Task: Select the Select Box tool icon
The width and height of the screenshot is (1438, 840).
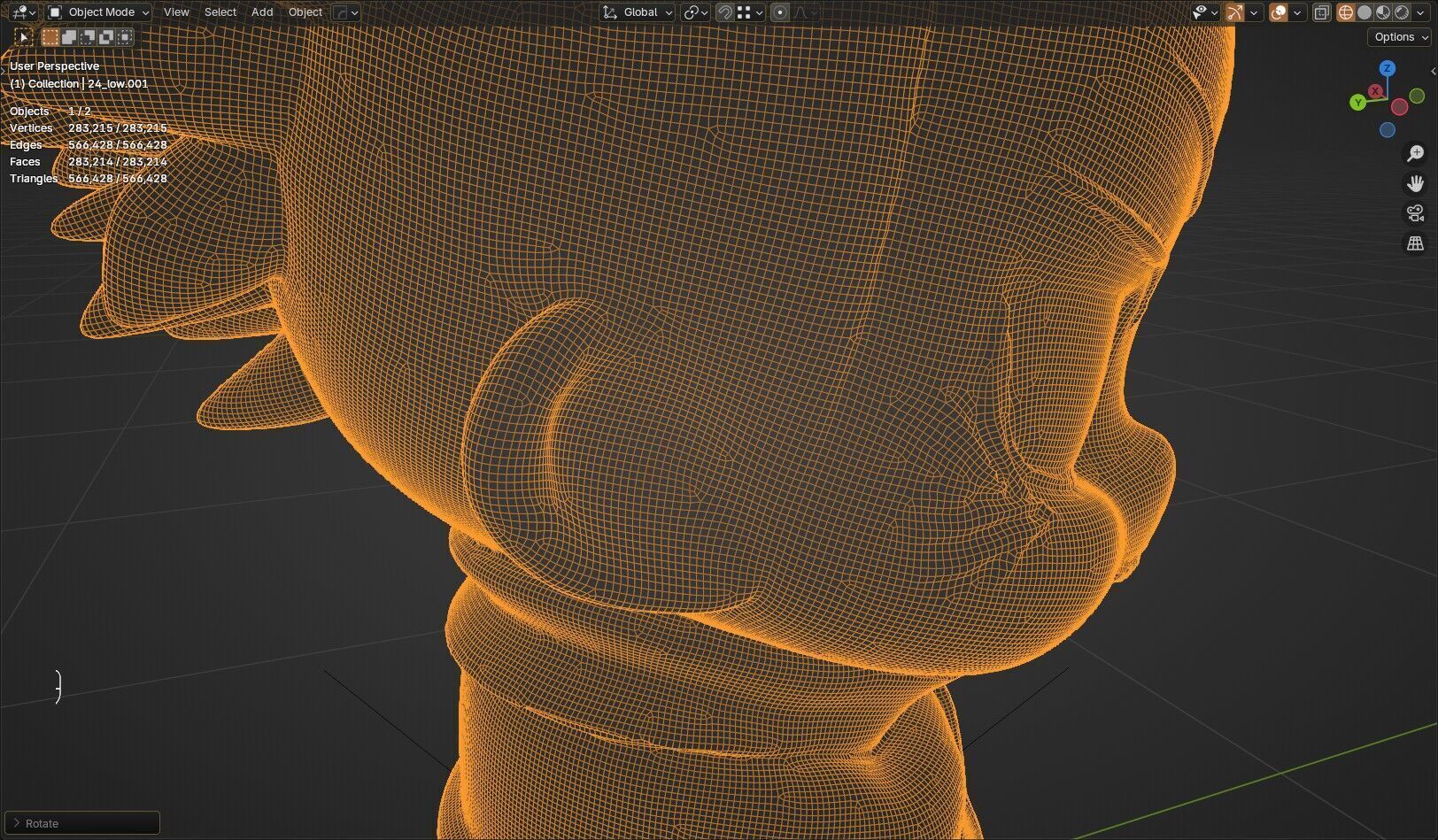Action: pyautogui.click(x=24, y=36)
